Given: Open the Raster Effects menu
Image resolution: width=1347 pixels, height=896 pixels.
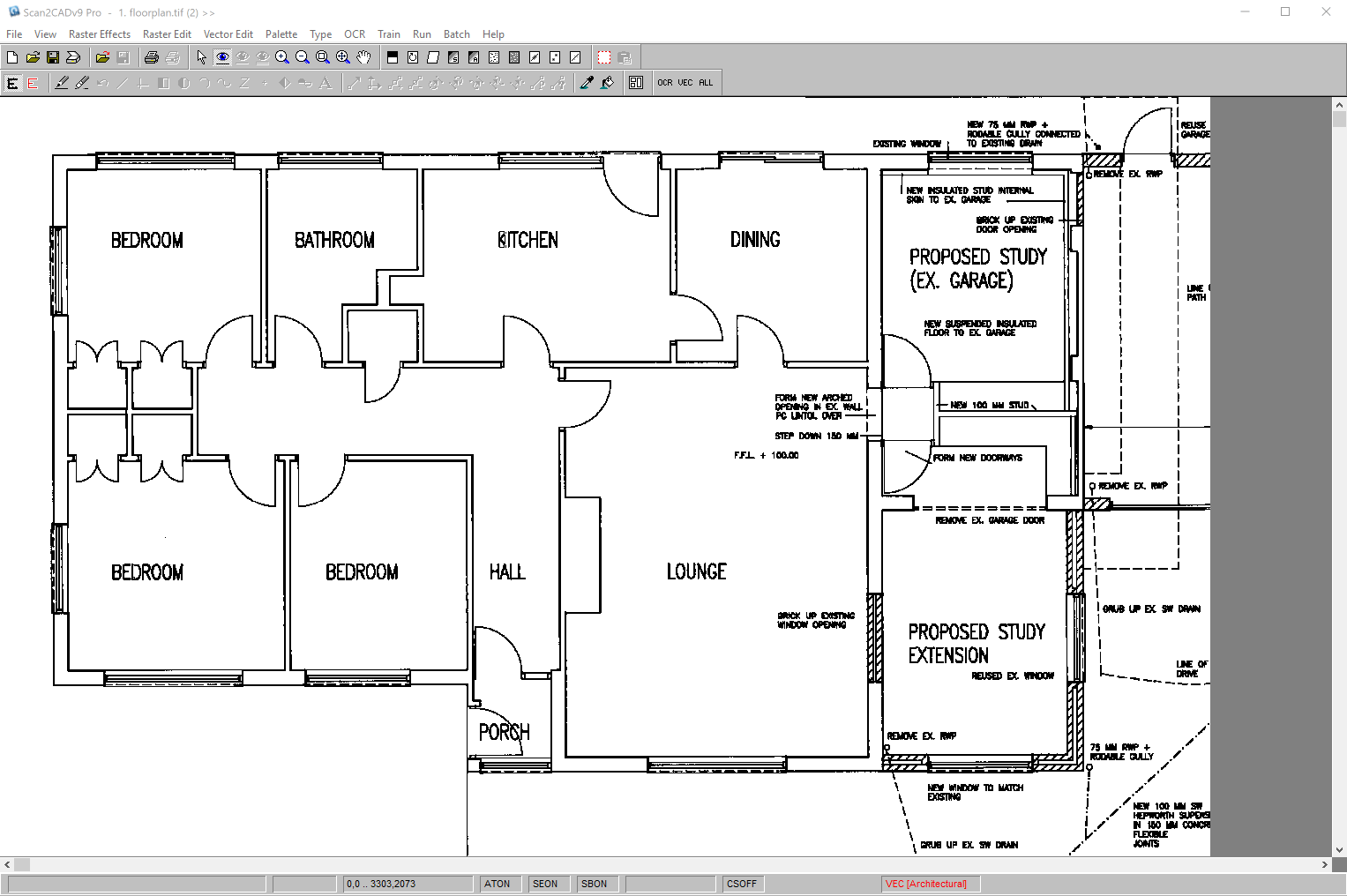Looking at the screenshot, I should tap(100, 34).
